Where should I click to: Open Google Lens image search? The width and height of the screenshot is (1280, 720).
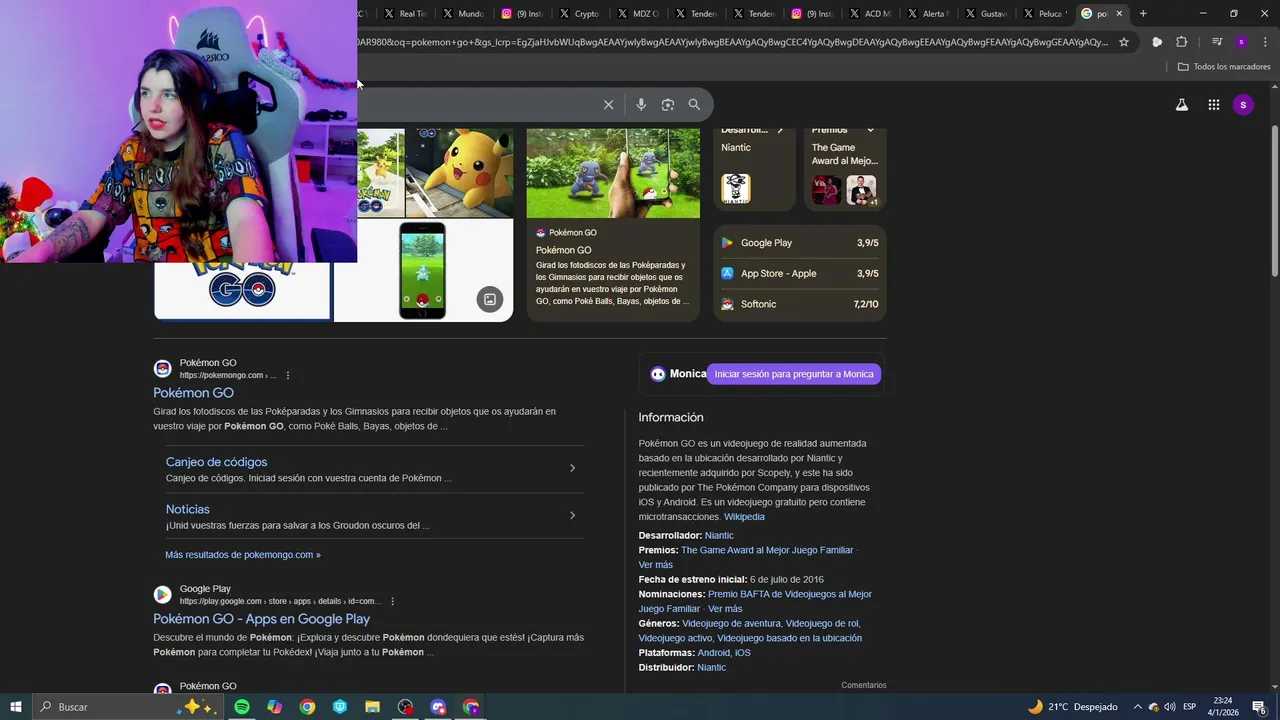668,105
